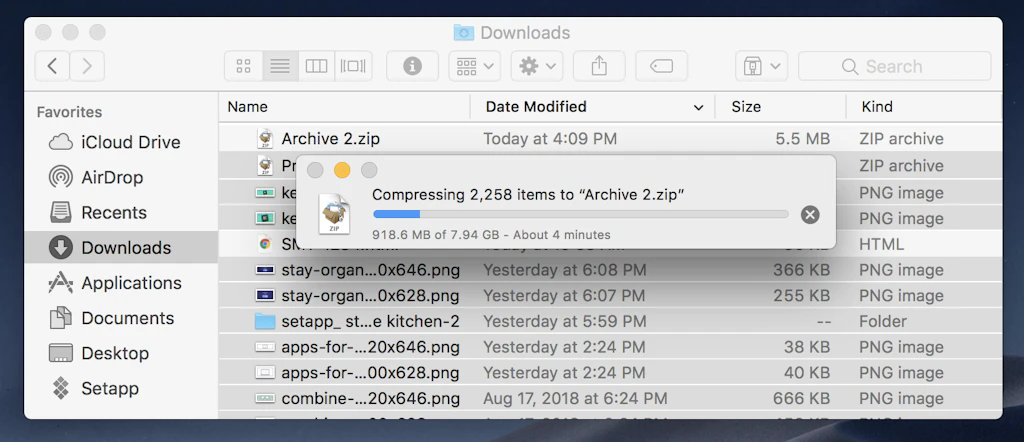Screen dimensions: 1024x442
Task: Switch to list view
Action: [x=280, y=66]
